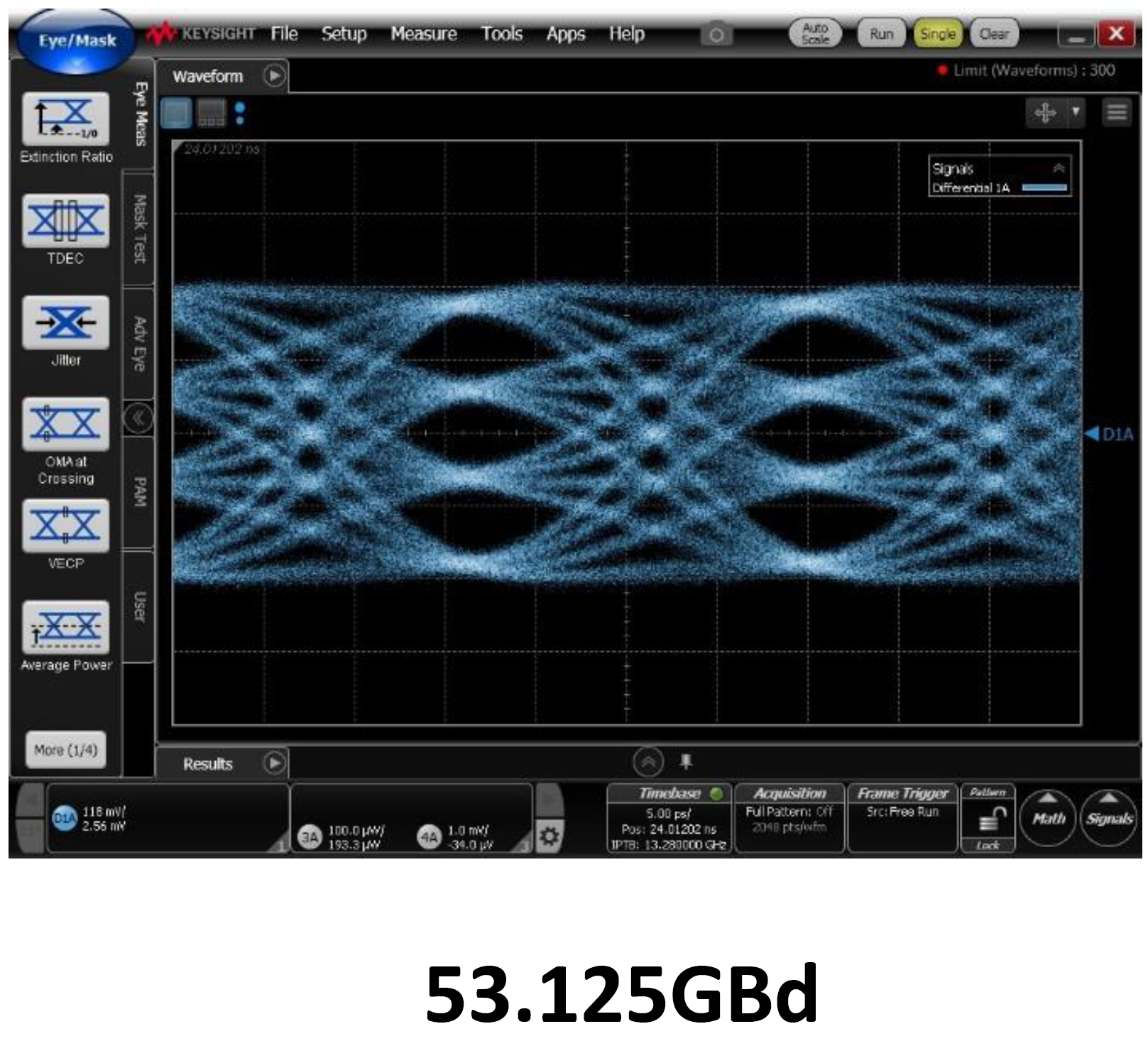Toggle the Pattern Lock control

pyautogui.click(x=988, y=822)
